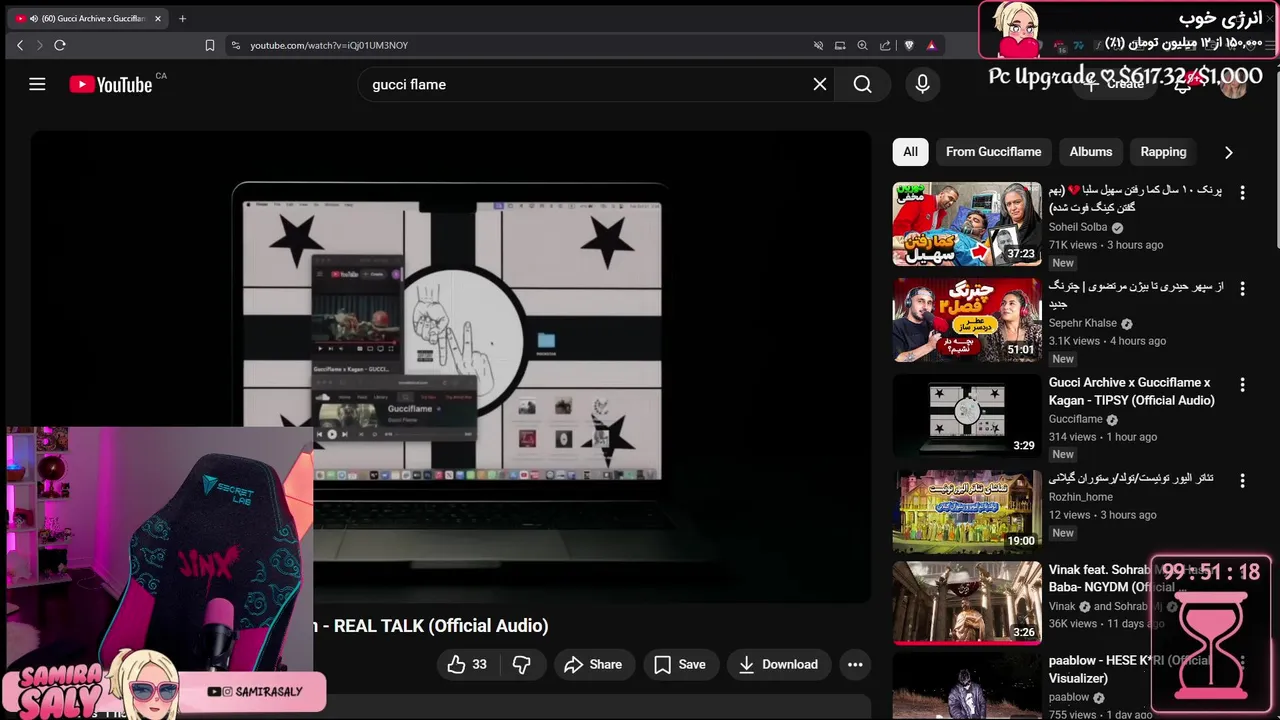Viewport: 1280px width, 720px height.
Task: Open paablow HESE K*RI video title
Action: pos(1130,669)
